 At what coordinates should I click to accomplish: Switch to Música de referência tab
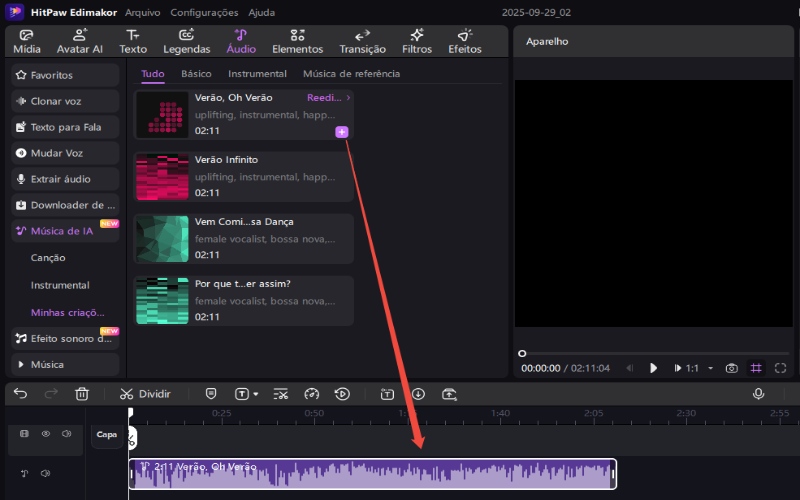352,73
